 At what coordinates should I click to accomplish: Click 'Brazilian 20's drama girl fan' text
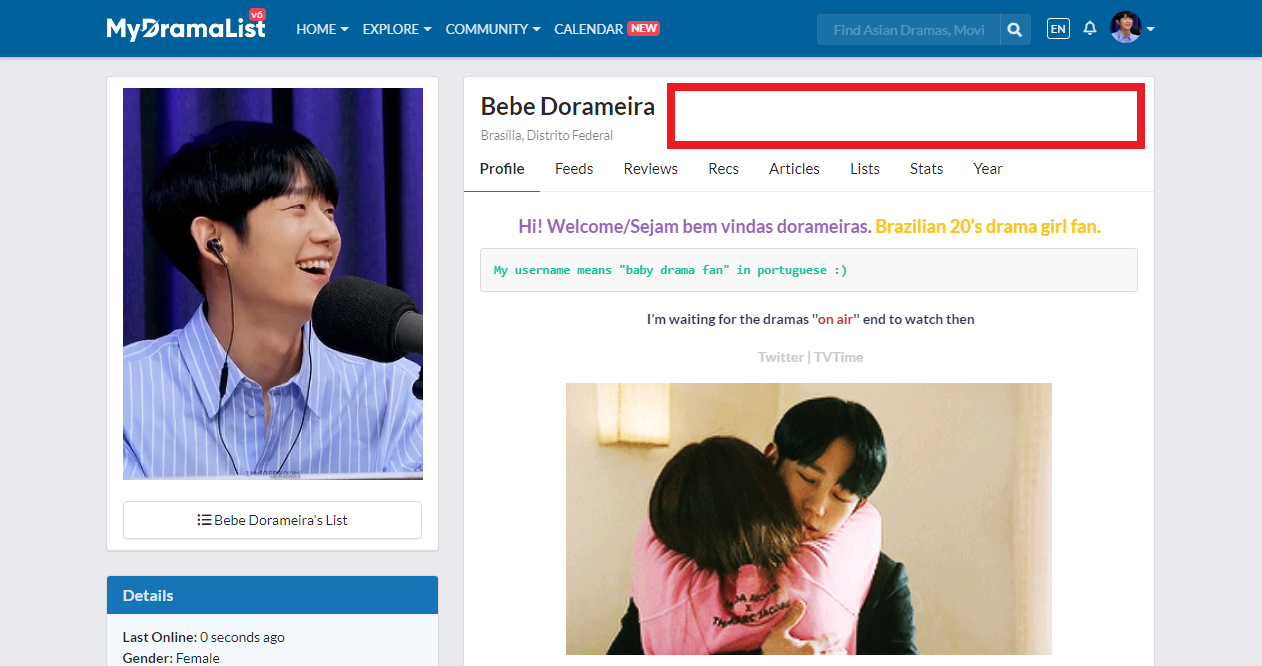(988, 227)
